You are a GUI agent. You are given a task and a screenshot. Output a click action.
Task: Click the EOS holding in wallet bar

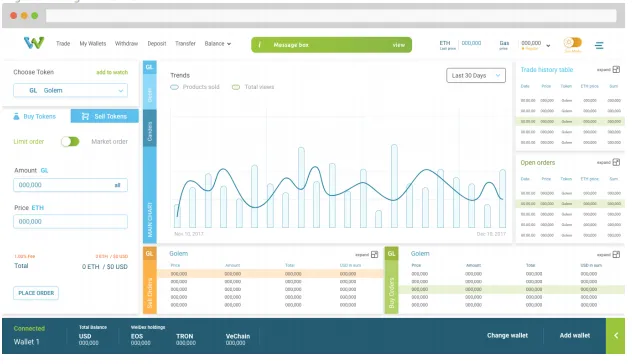[x=140, y=339]
